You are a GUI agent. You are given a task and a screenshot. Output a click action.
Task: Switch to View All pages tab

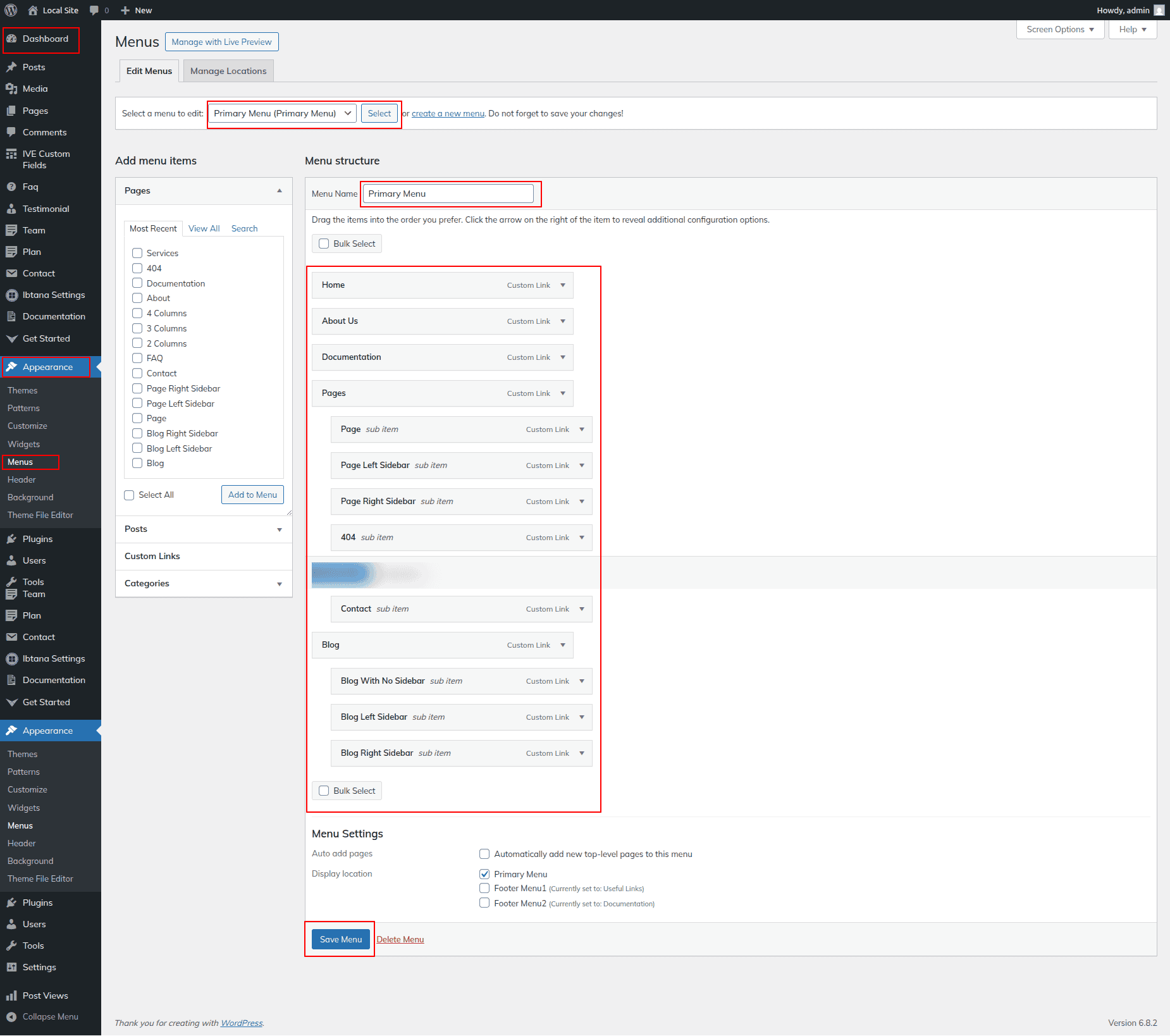tap(204, 228)
